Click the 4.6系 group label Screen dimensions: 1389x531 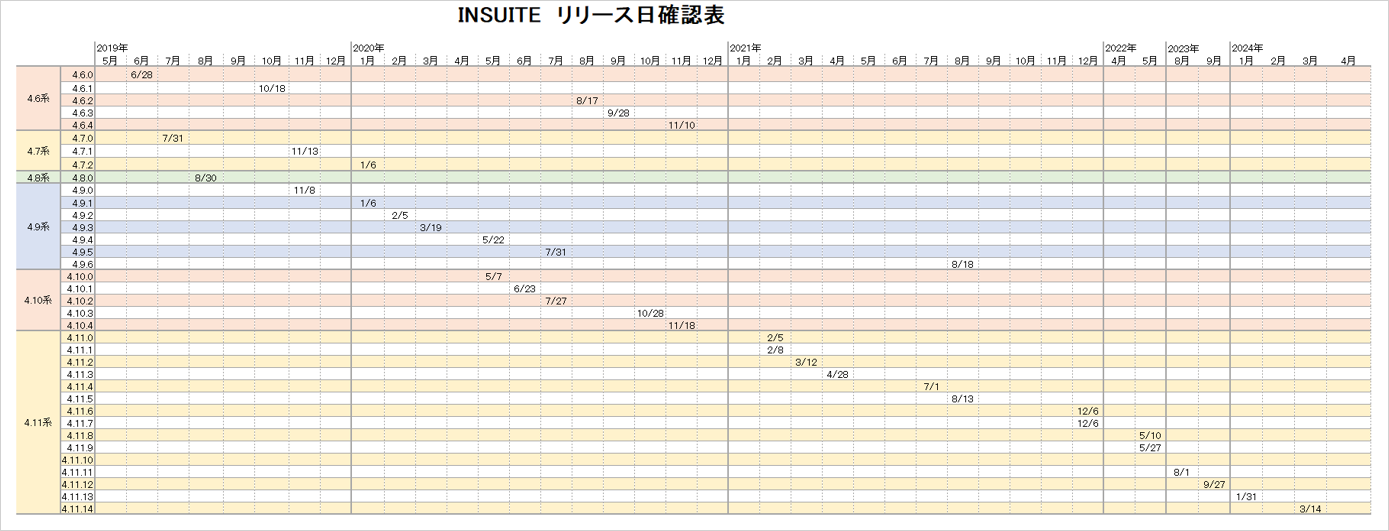[38, 99]
